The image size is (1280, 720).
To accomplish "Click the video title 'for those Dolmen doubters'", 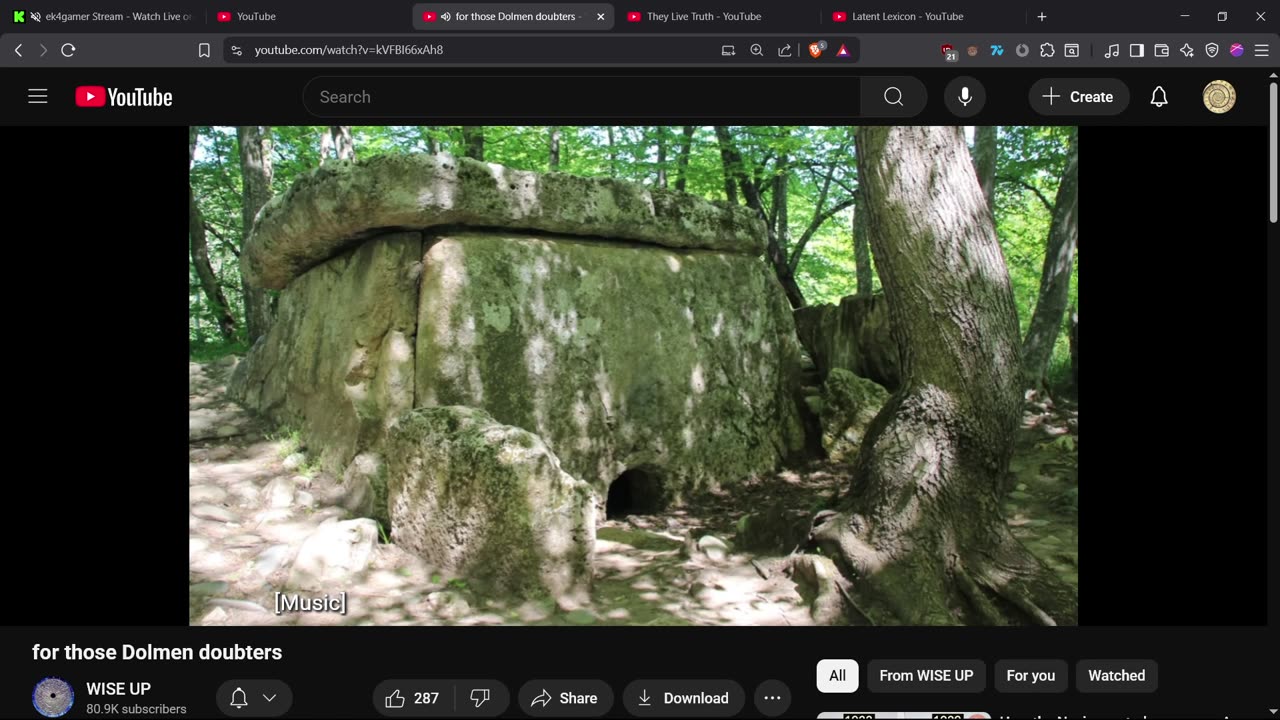I will (157, 652).
